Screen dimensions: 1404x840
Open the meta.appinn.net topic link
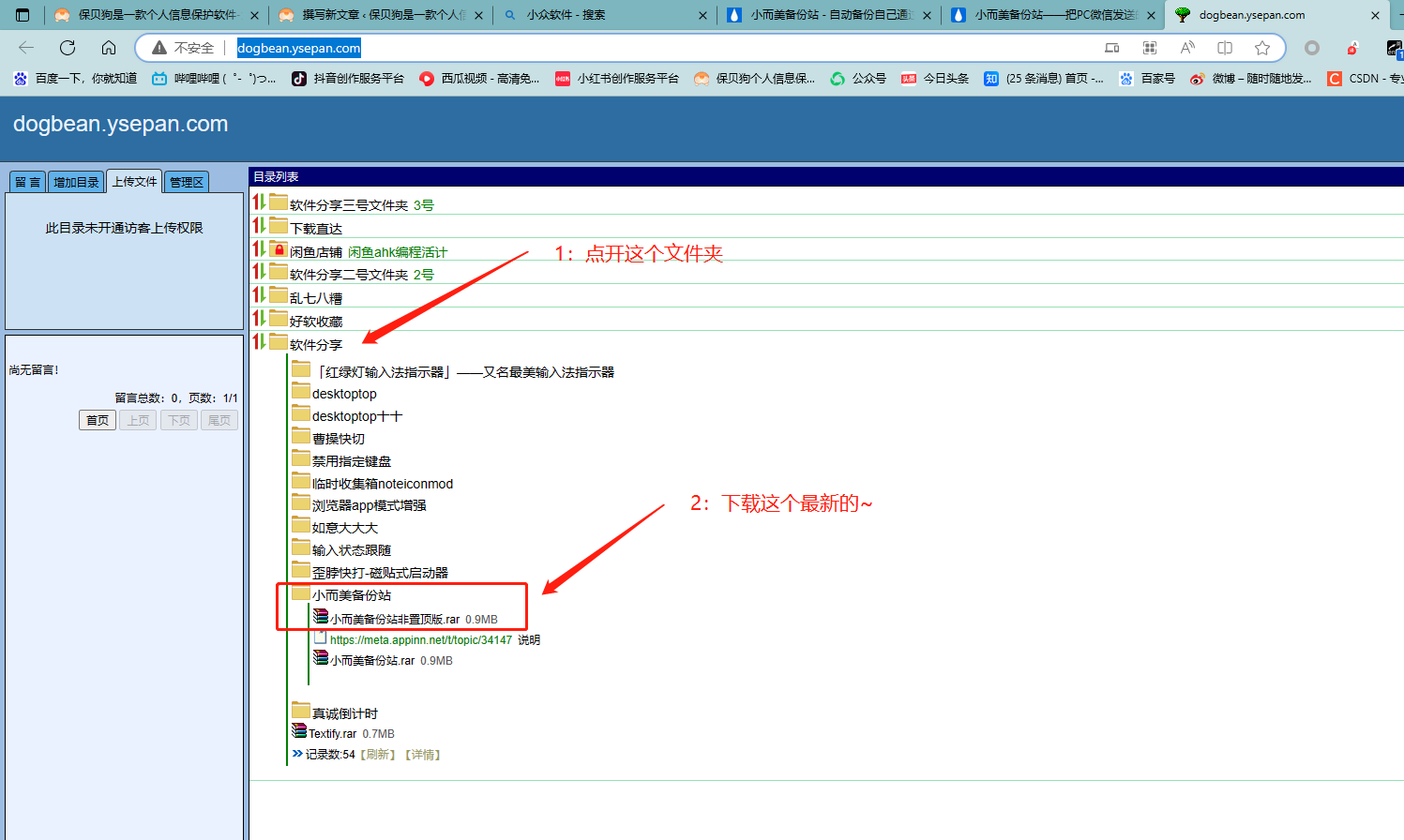point(421,639)
